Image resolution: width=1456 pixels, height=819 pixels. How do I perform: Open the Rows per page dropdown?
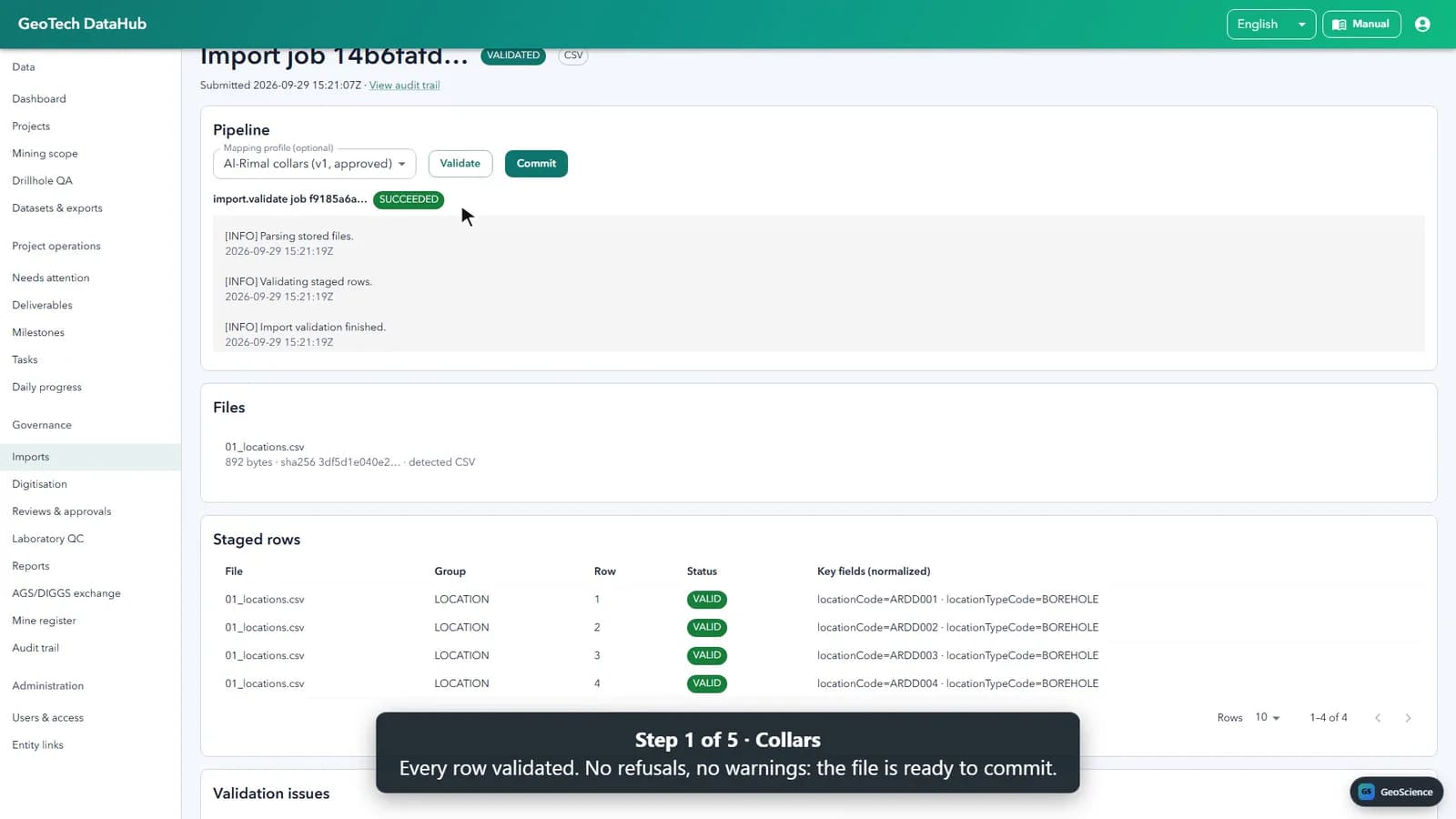tap(1268, 718)
